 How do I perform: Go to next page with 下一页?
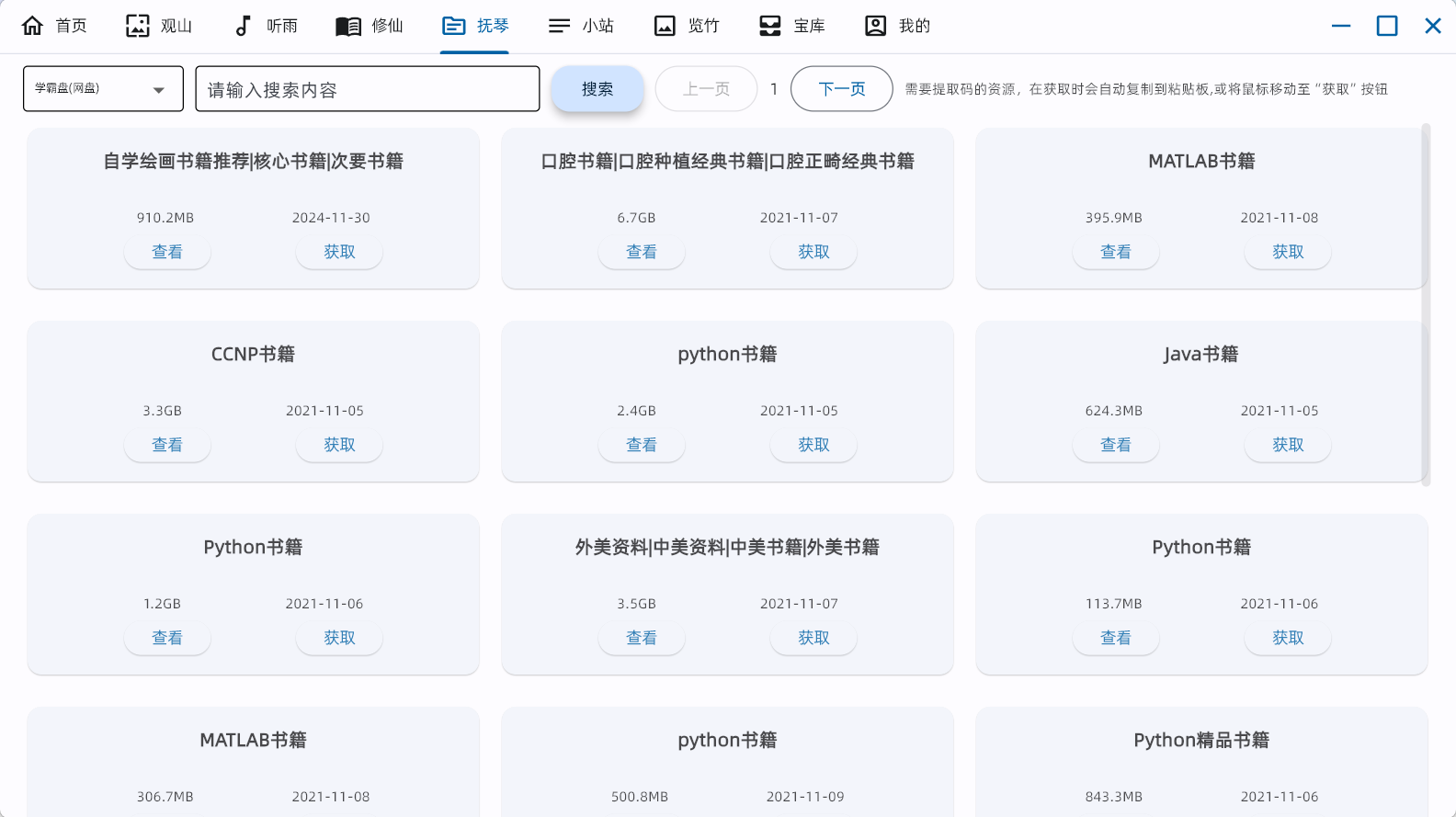[x=842, y=89]
